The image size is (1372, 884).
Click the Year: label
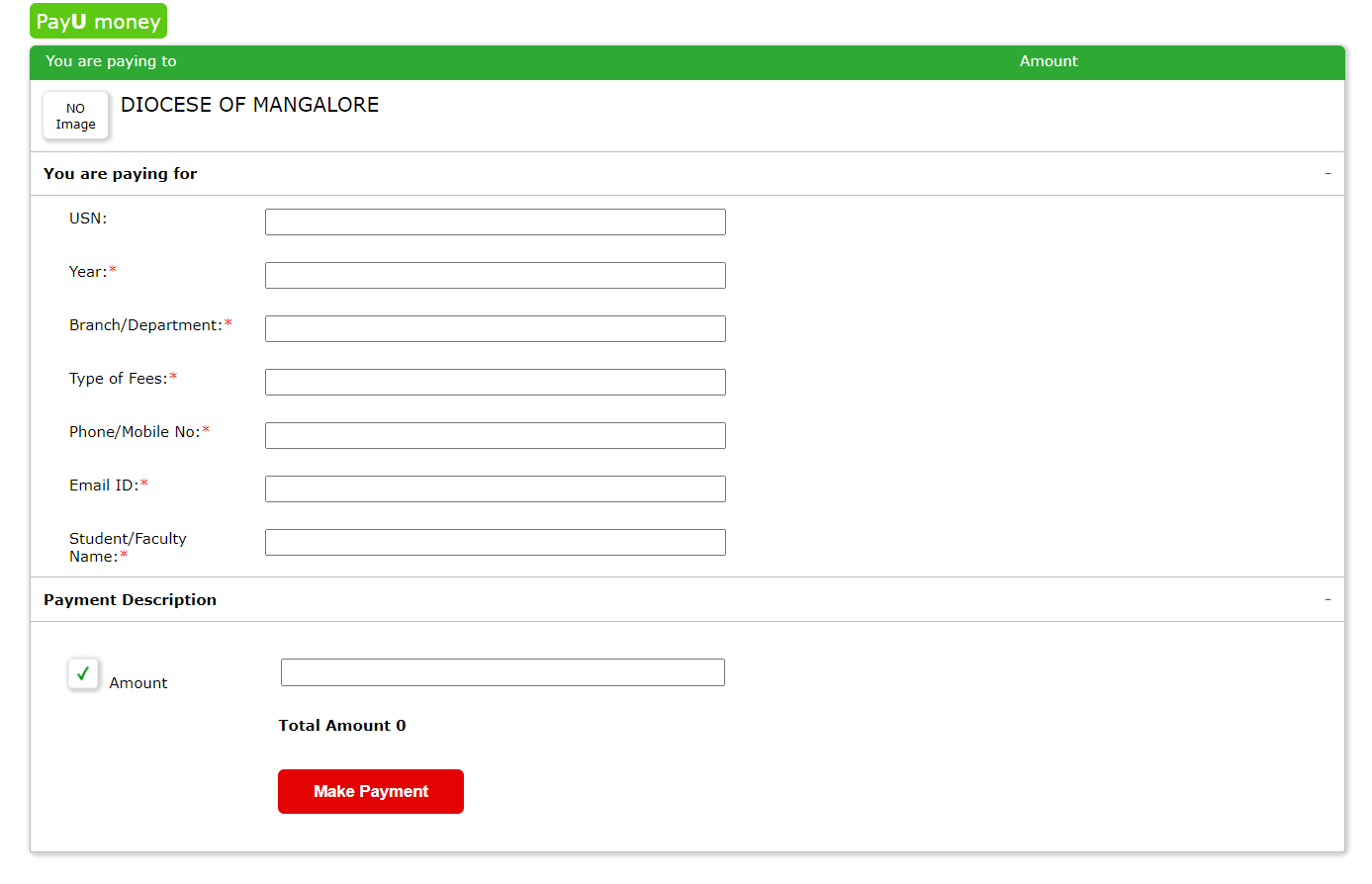click(x=93, y=272)
